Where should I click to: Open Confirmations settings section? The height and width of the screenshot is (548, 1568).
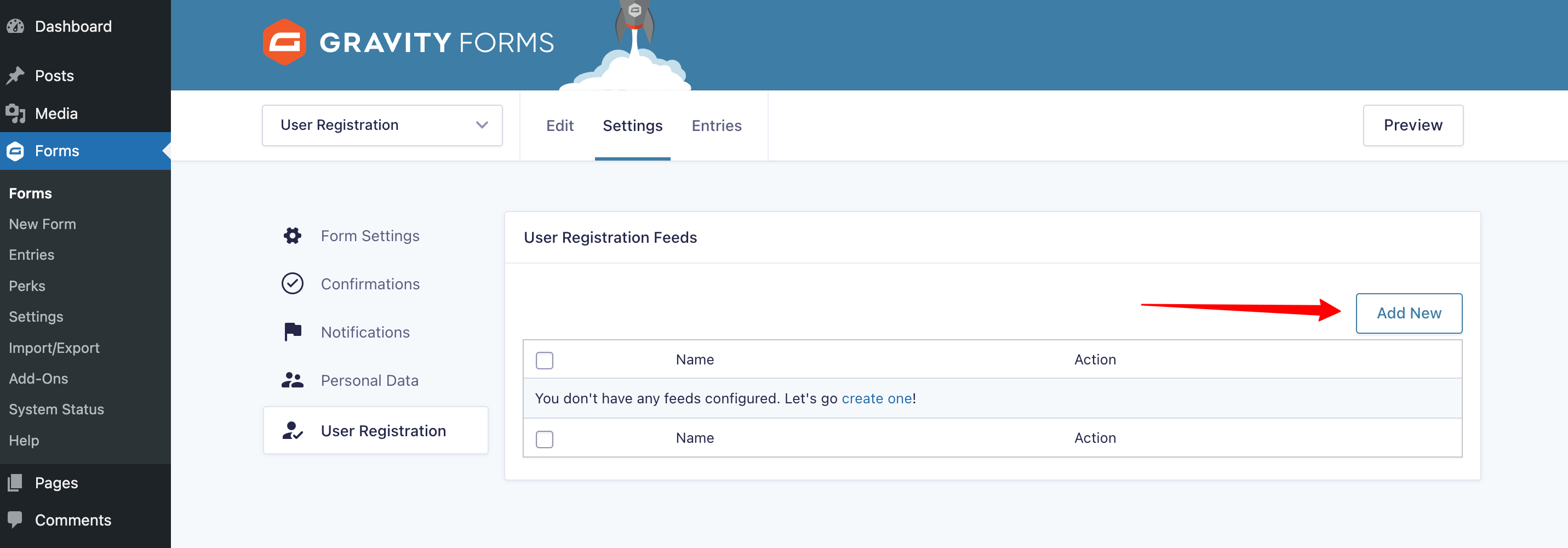(370, 284)
